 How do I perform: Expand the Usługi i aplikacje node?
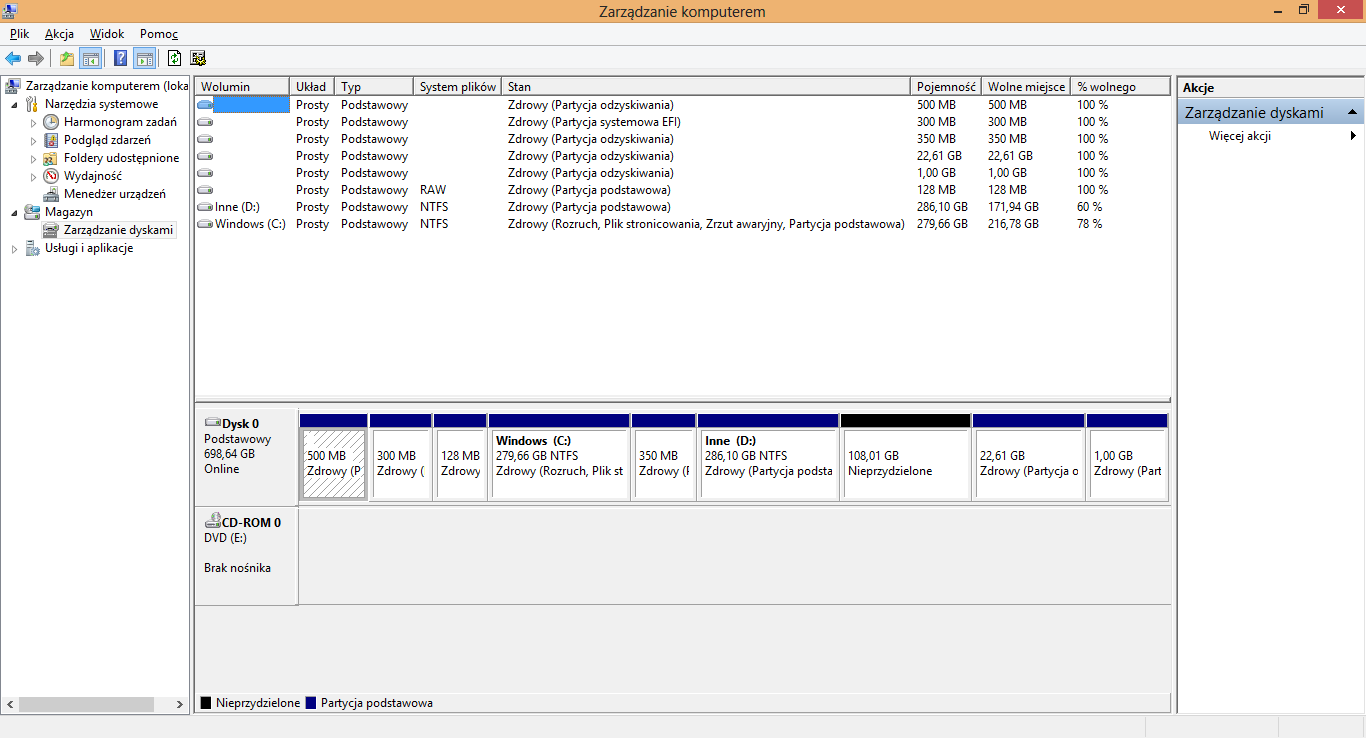[14, 249]
